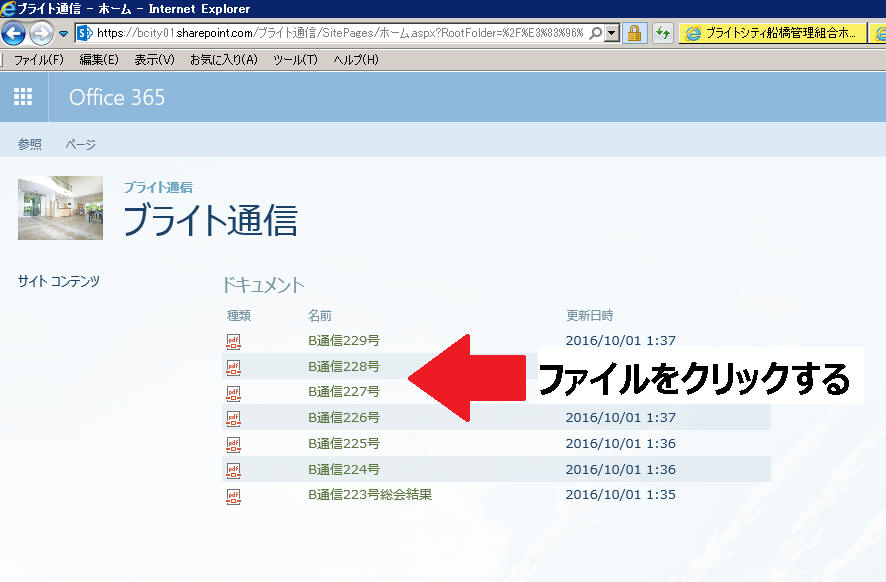This screenshot has width=886, height=582.
Task: Switch to the ブライトシティ船橋管理組合 tab
Action: pyautogui.click(x=772, y=33)
